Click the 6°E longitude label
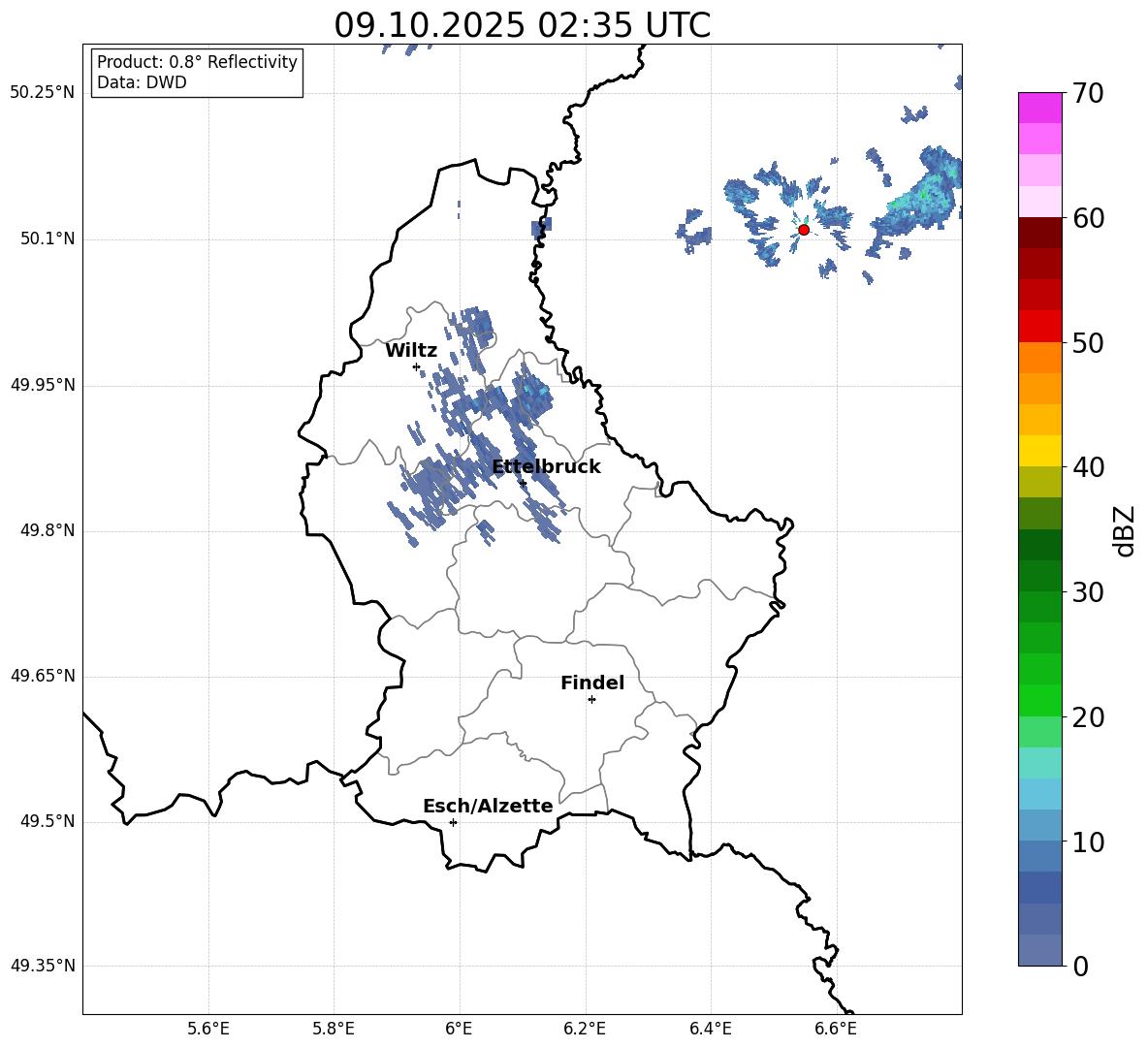 459,1029
